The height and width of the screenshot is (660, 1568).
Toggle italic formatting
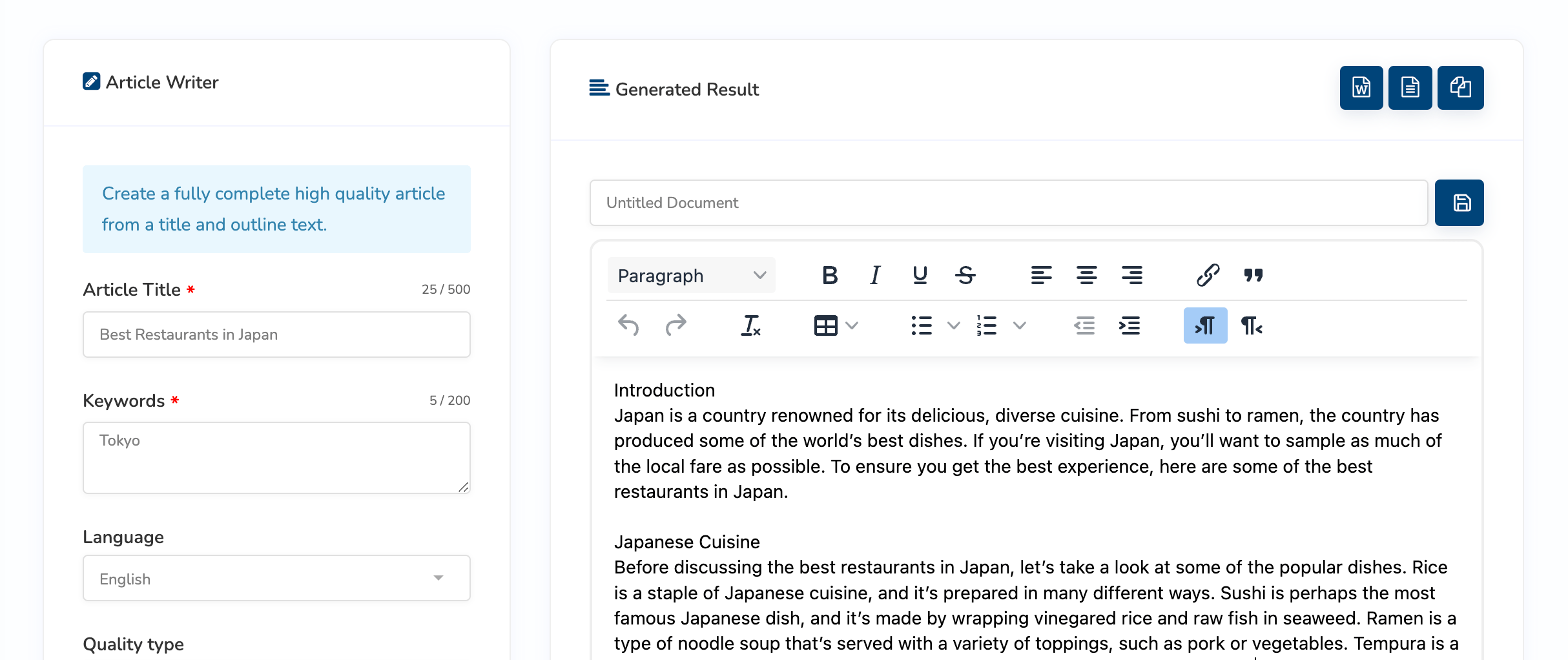pyautogui.click(x=875, y=275)
